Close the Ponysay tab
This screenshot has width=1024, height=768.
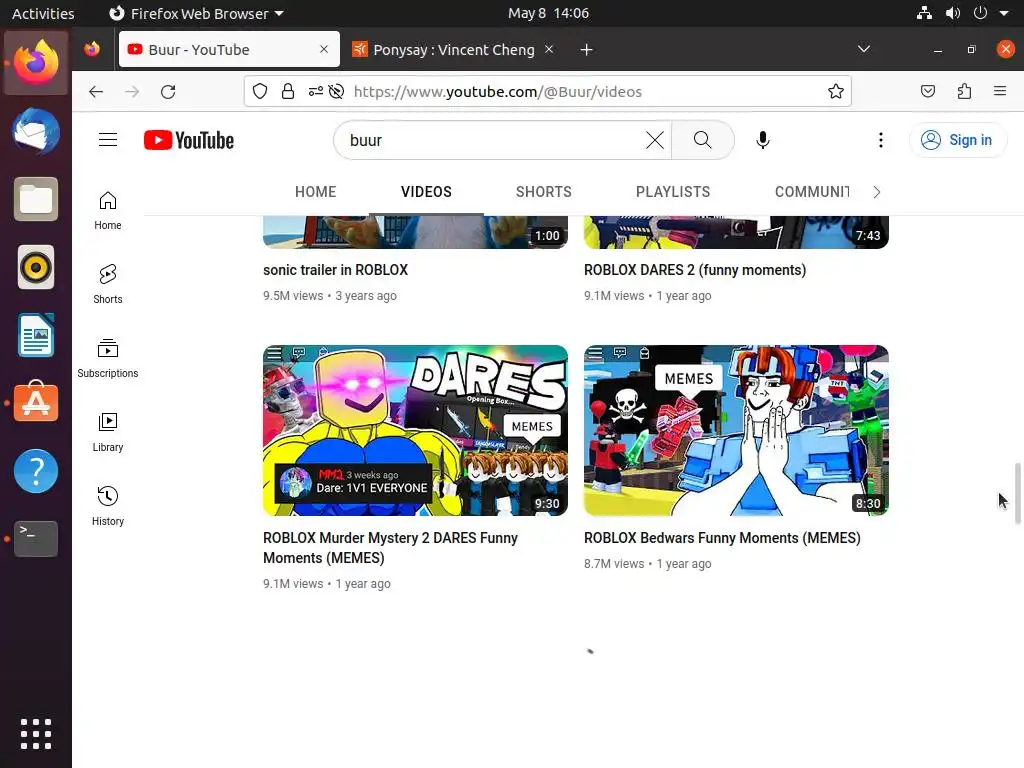(x=549, y=49)
